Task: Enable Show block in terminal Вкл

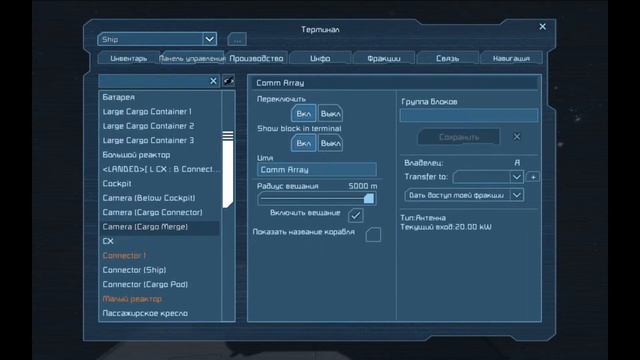Action: click(x=303, y=143)
